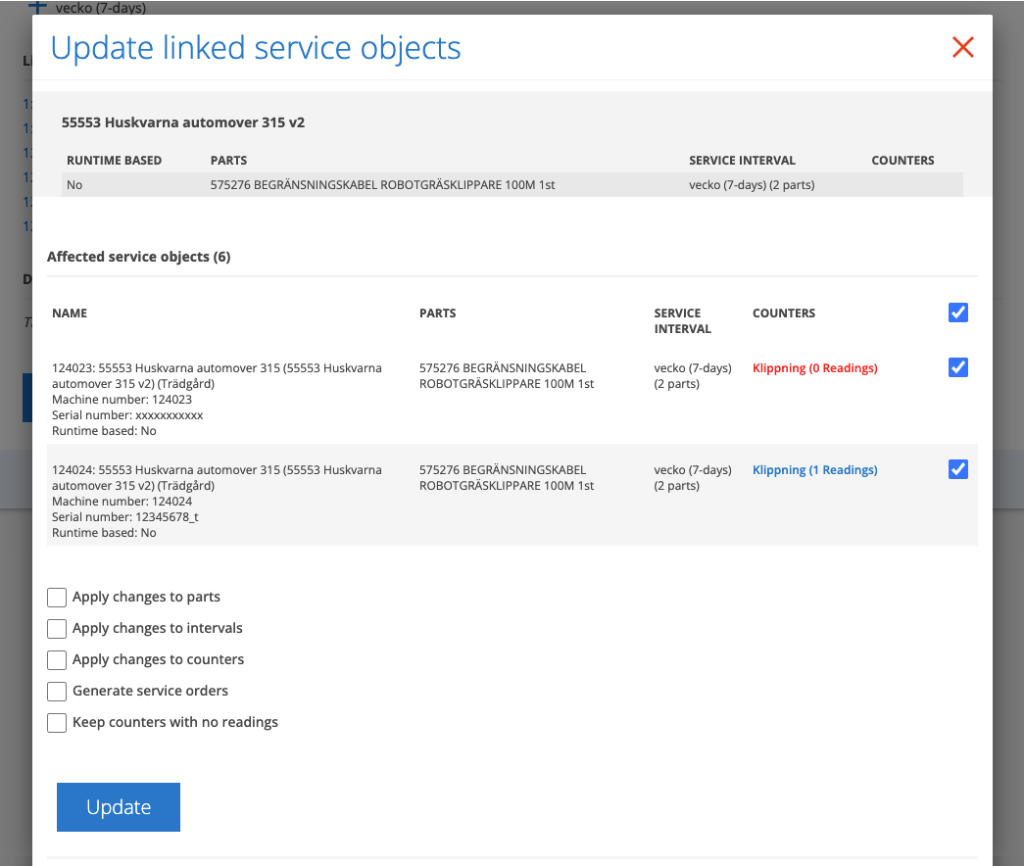Enable Apply changes to counters
This screenshot has width=1024, height=866.
point(57,660)
